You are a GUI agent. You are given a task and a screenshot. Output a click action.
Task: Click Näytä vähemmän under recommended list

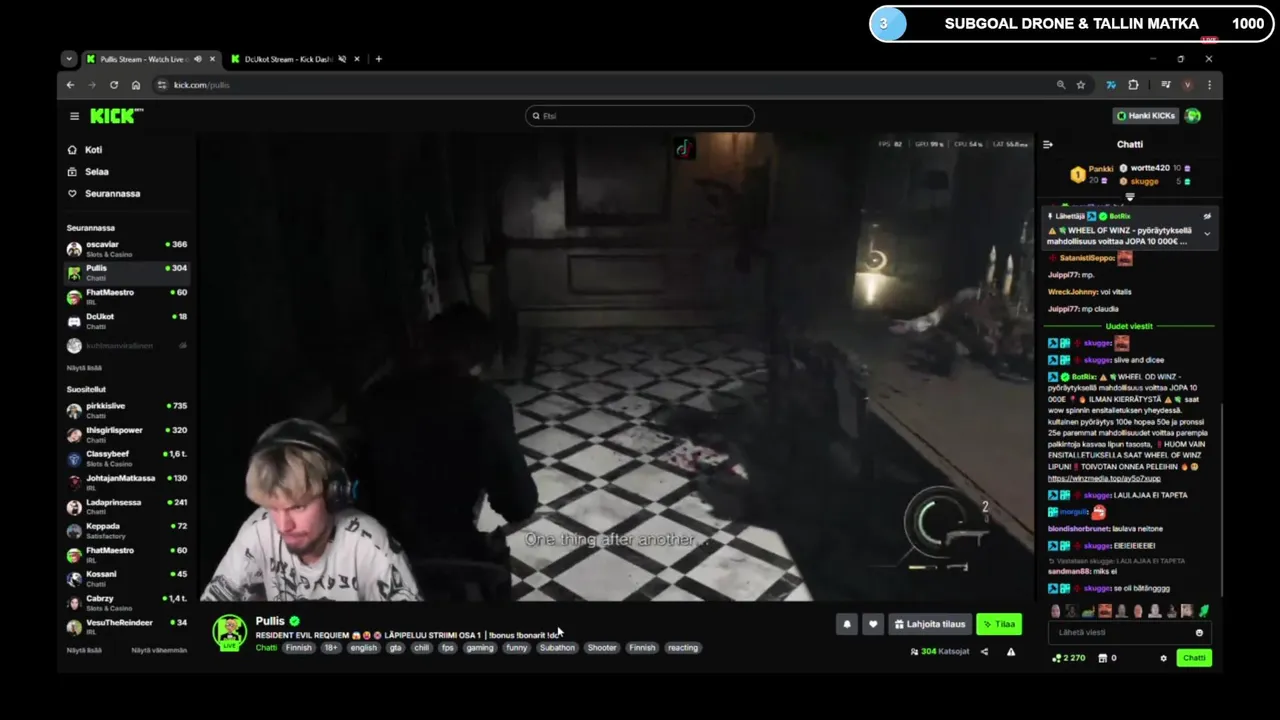coord(159,650)
